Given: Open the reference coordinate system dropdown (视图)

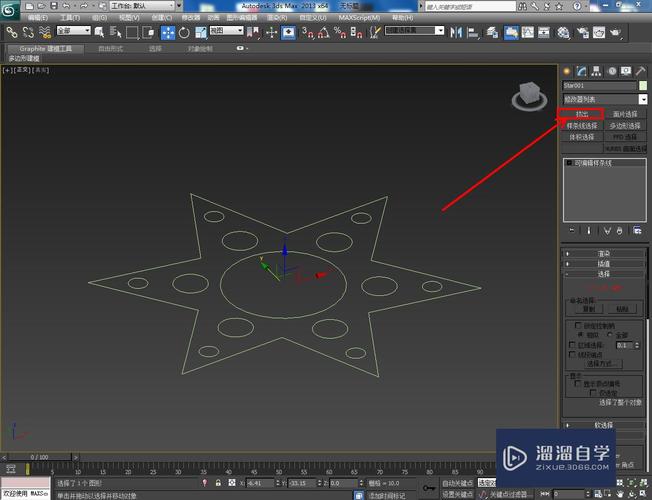Looking at the screenshot, I should point(226,30).
